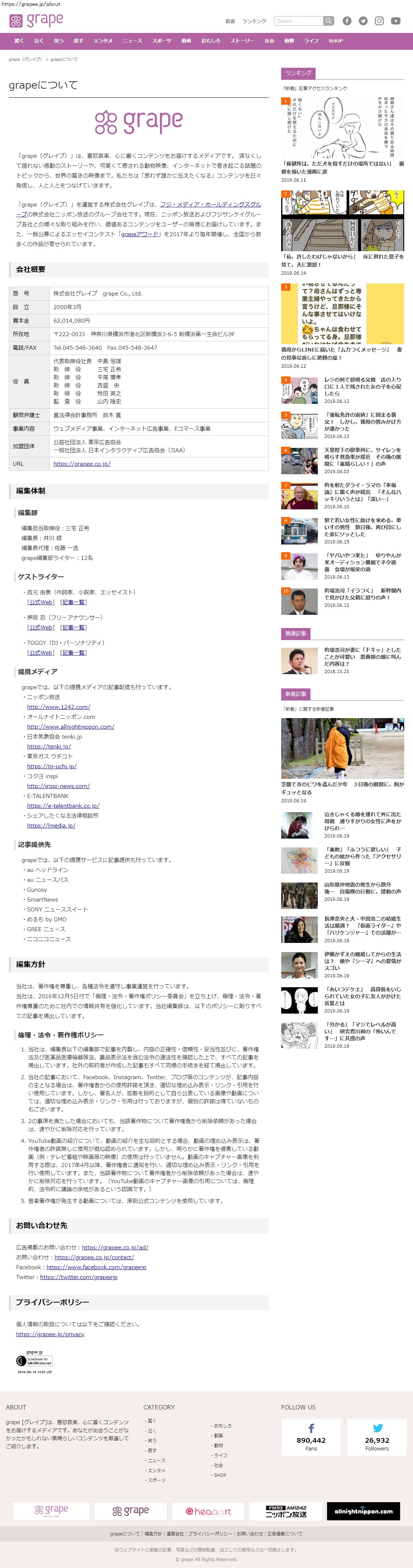Viewport: 413px width, 1568px height.
Task: Open the YouTube icon in header
Action: tap(395, 21)
